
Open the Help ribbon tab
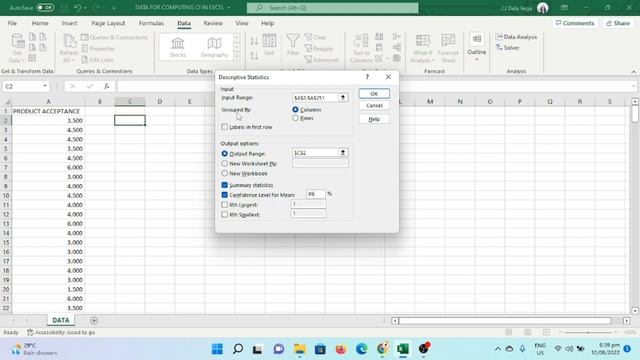pos(267,23)
